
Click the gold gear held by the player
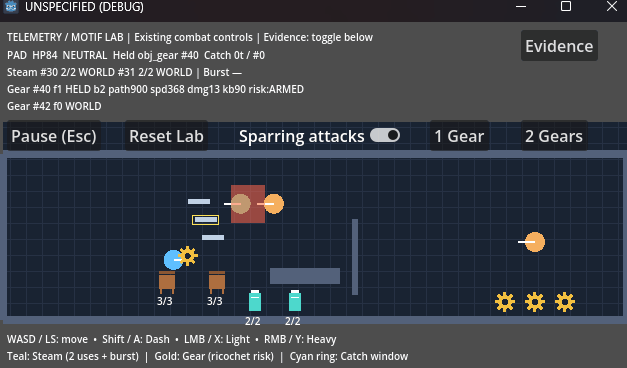[188, 256]
